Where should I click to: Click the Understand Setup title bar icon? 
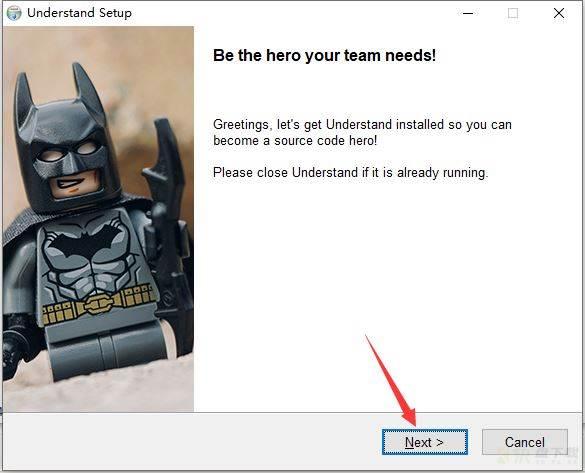[x=14, y=13]
